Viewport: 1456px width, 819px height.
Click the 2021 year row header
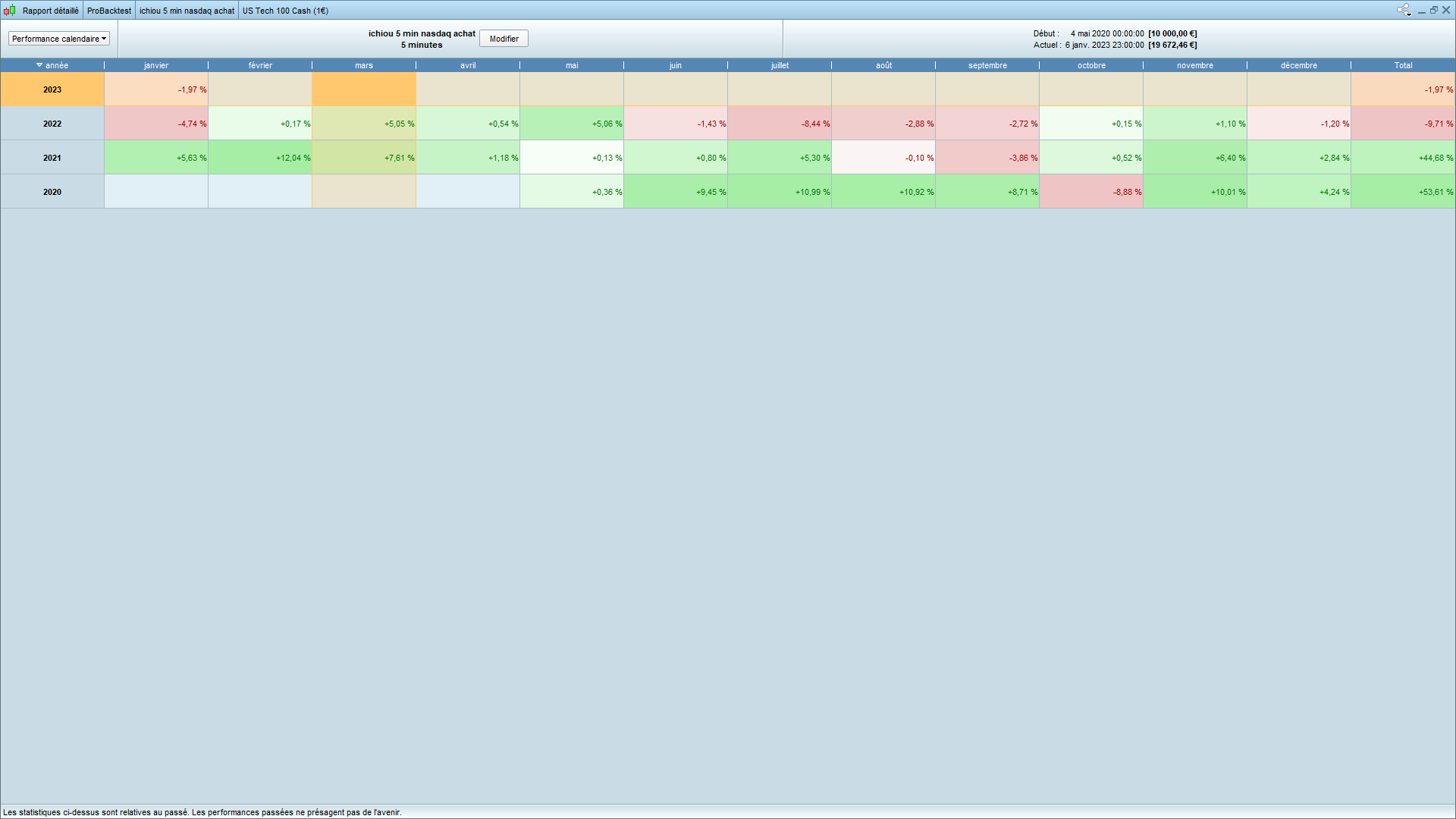click(x=52, y=158)
